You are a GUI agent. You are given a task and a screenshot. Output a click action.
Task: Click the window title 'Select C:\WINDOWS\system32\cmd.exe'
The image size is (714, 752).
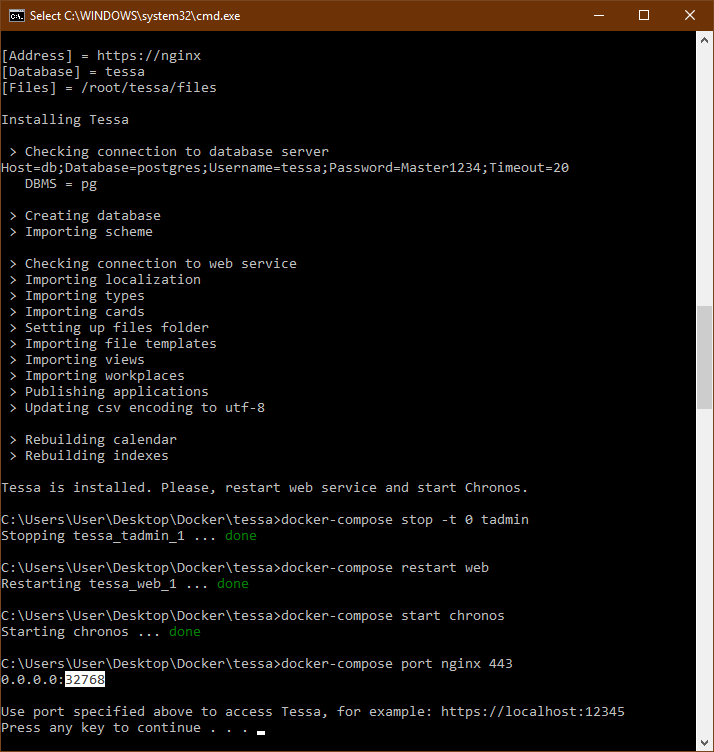pyautogui.click(x=135, y=16)
